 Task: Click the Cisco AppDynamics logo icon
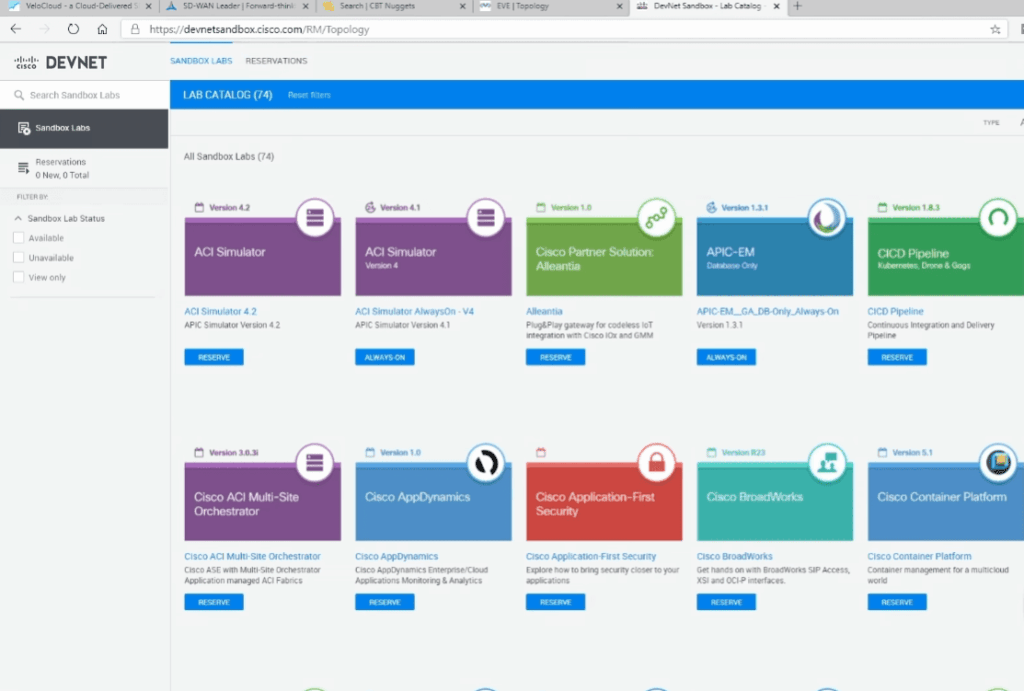pos(486,463)
